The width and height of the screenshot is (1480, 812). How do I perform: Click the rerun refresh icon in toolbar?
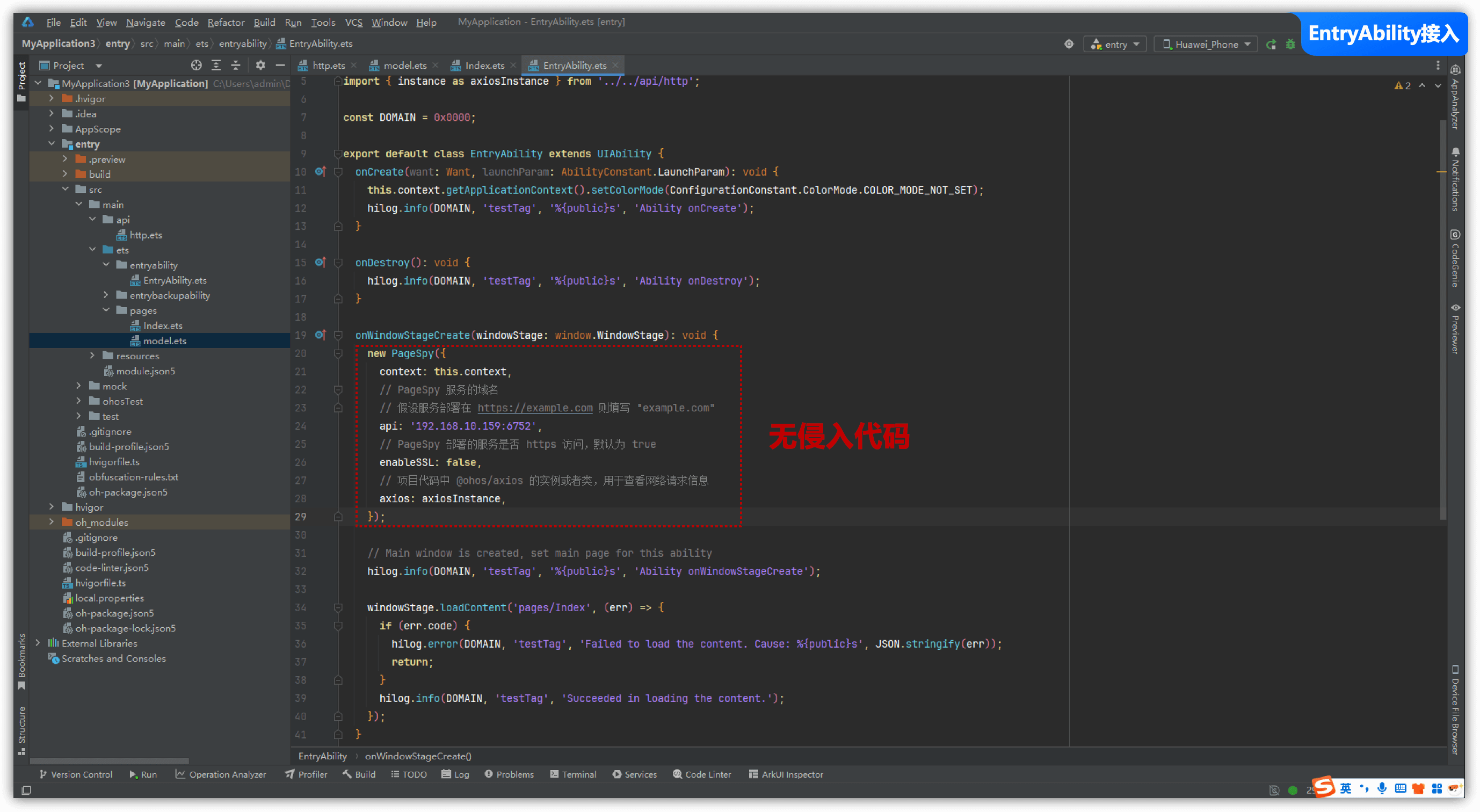coord(1271,44)
